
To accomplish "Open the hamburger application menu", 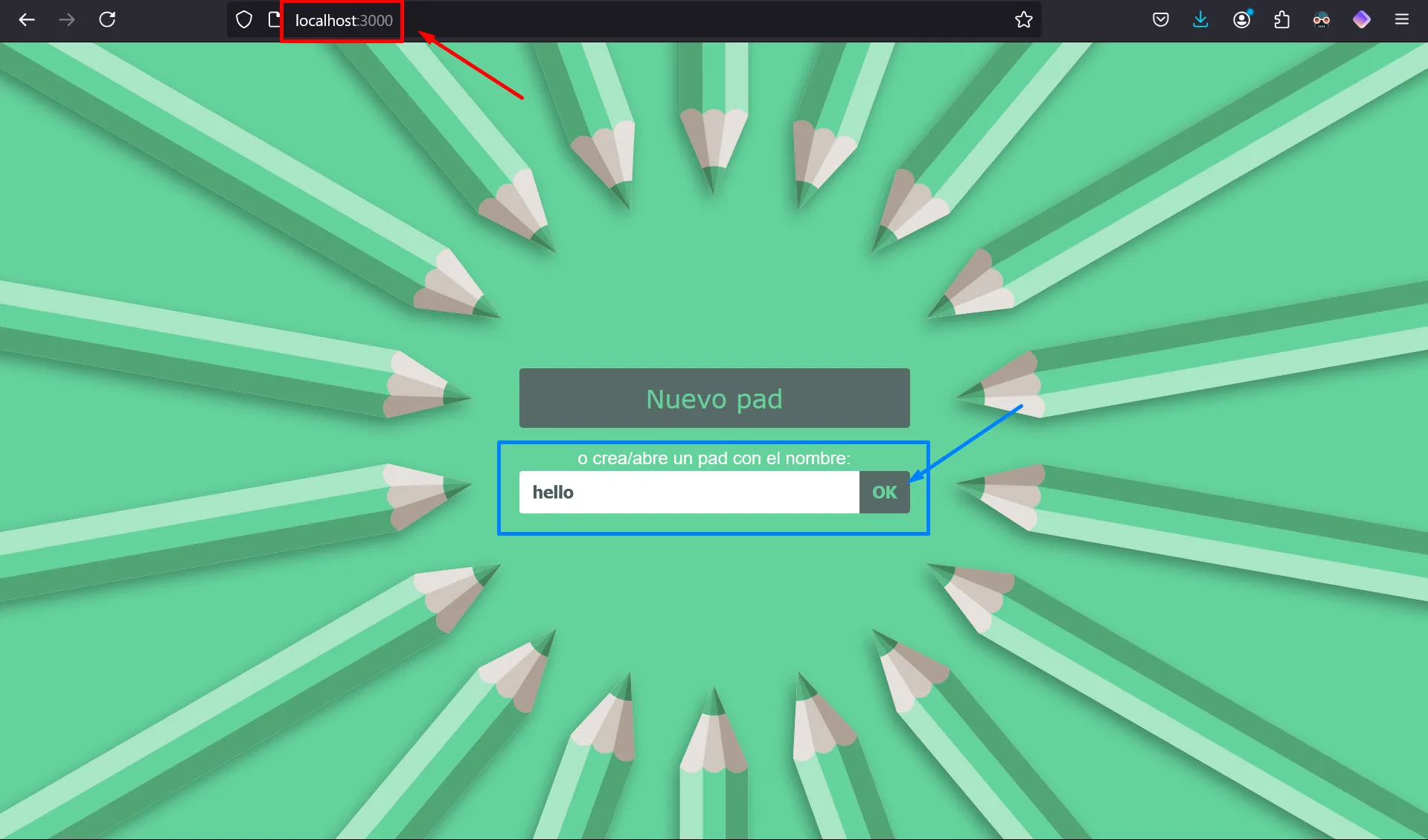I will (x=1402, y=20).
